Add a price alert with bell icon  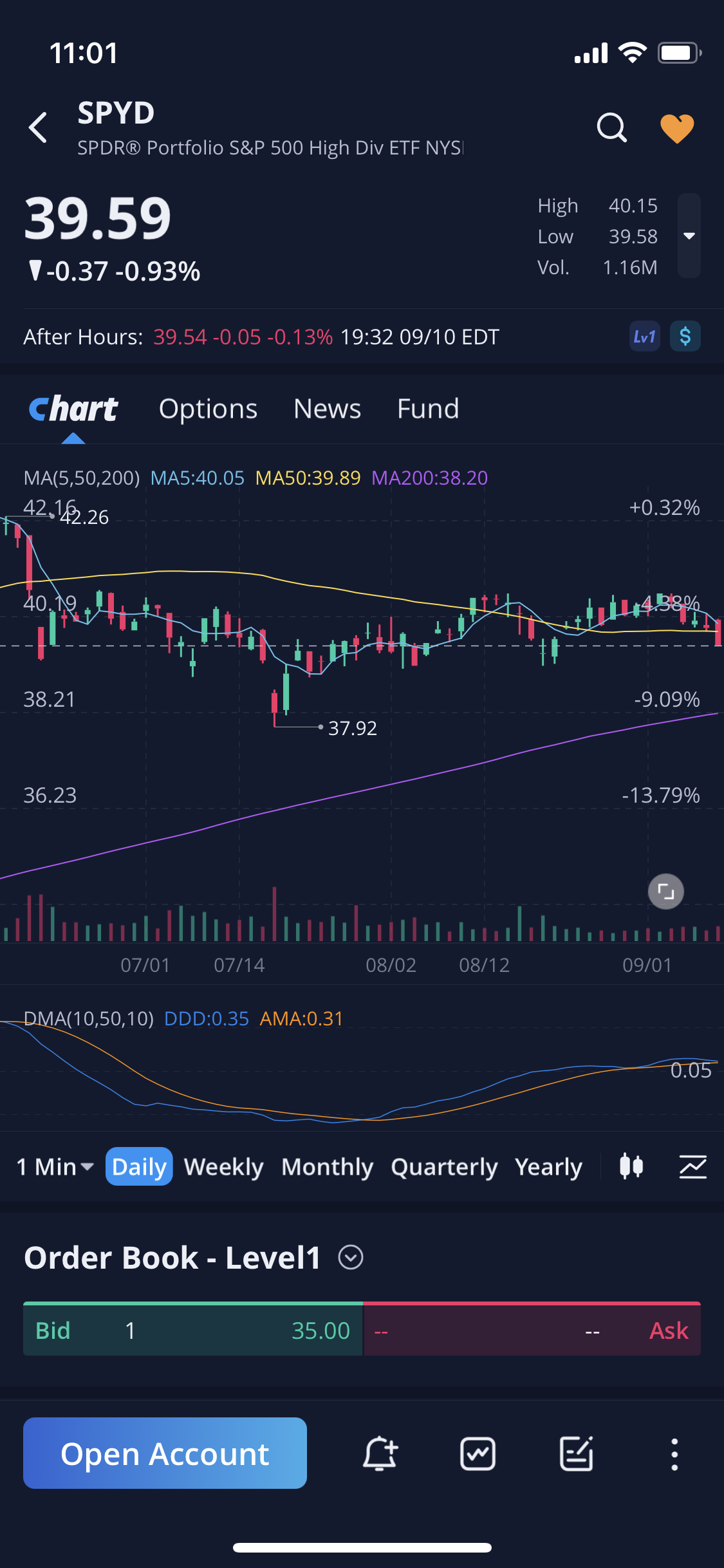coord(380,1453)
